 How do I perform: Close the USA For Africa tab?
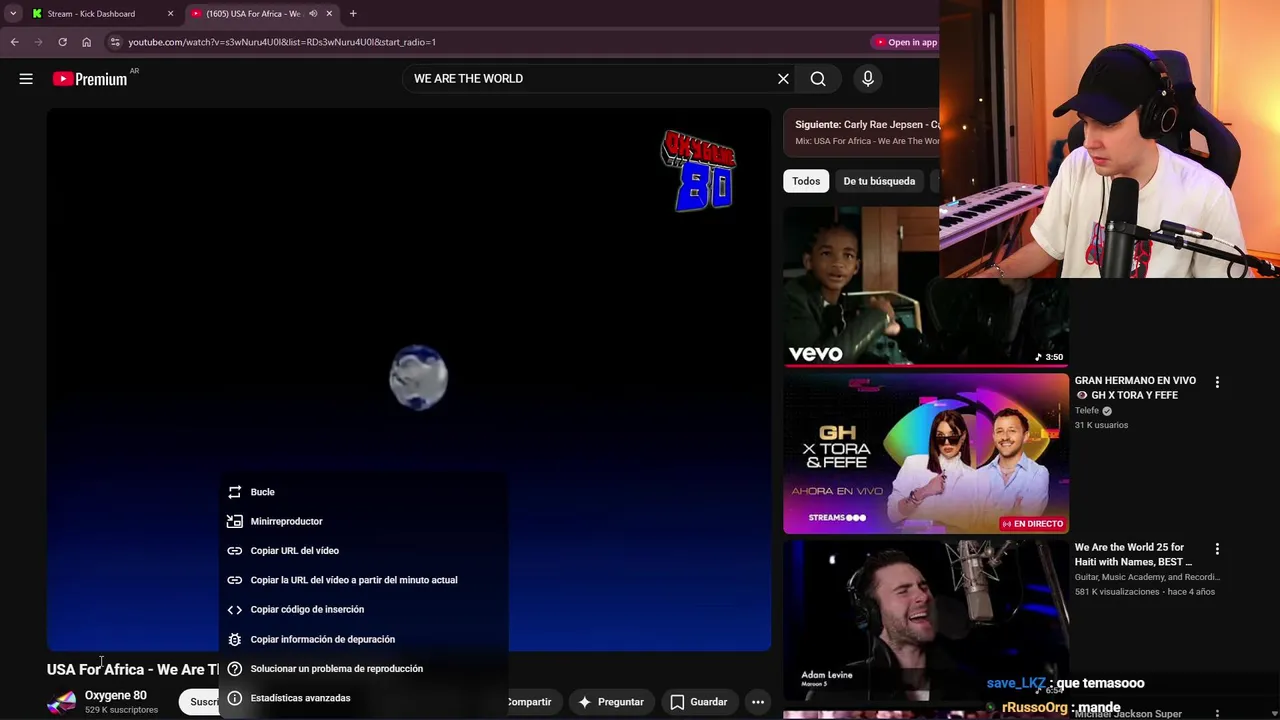(329, 14)
